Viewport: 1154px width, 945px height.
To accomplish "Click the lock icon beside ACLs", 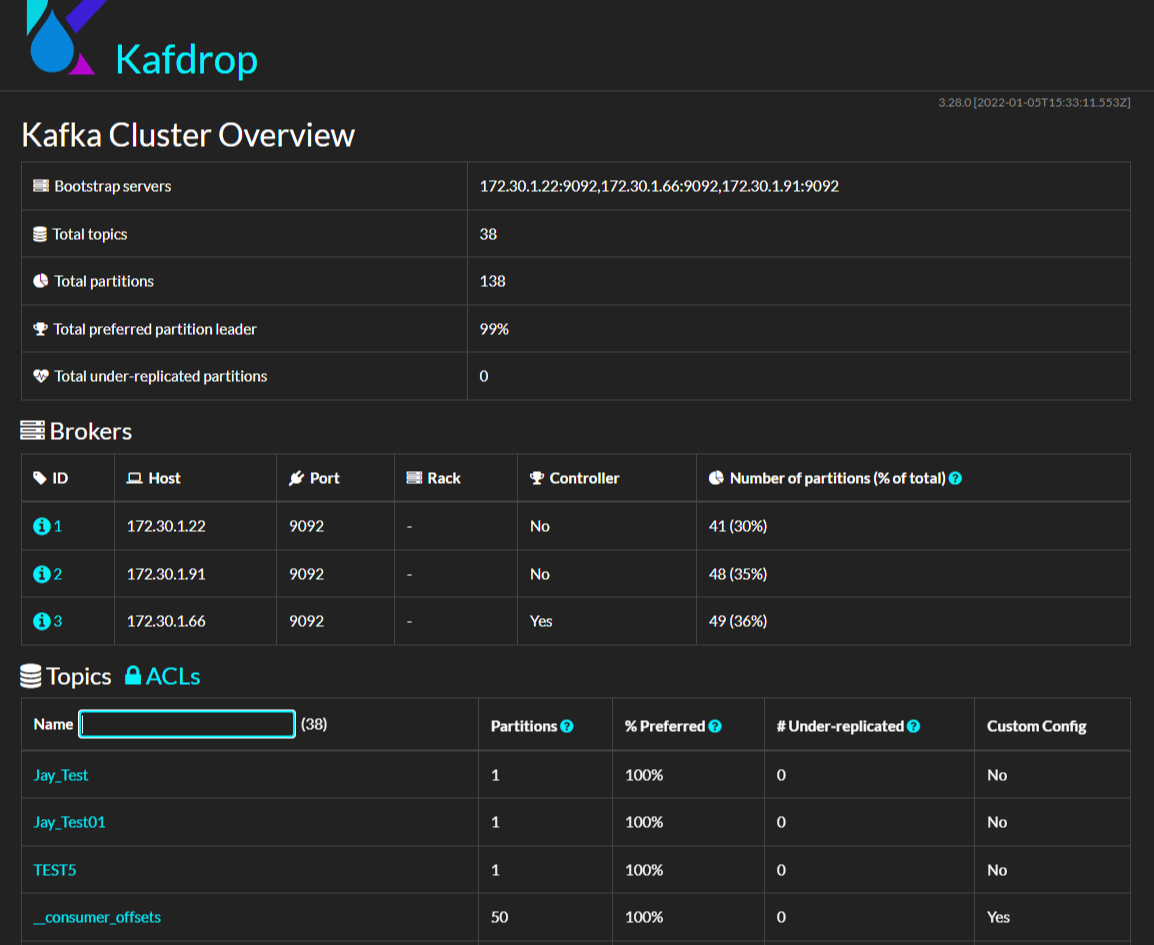I will click(132, 675).
